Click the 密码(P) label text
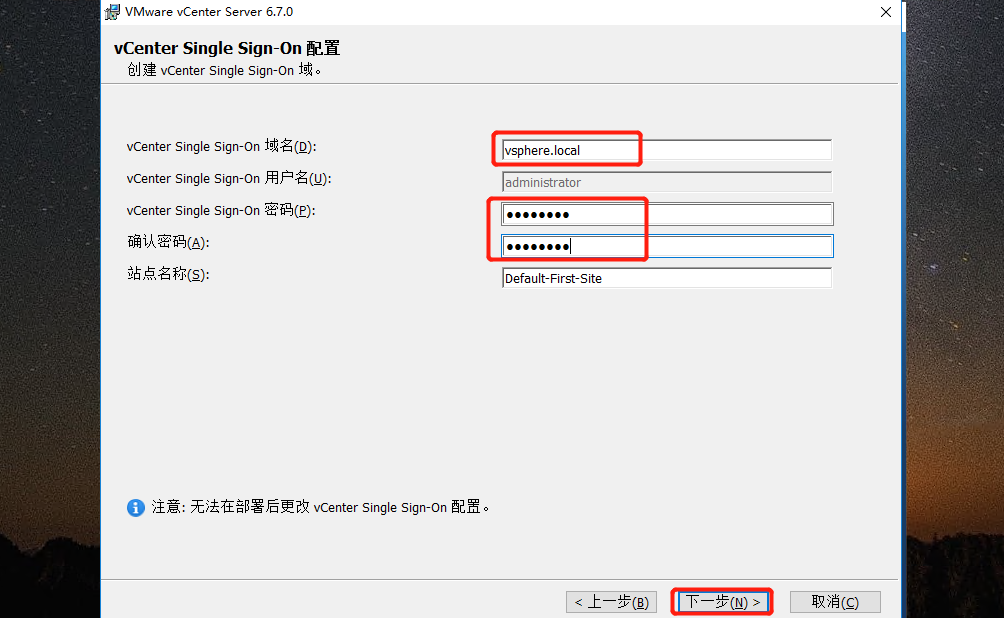 pos(221,210)
